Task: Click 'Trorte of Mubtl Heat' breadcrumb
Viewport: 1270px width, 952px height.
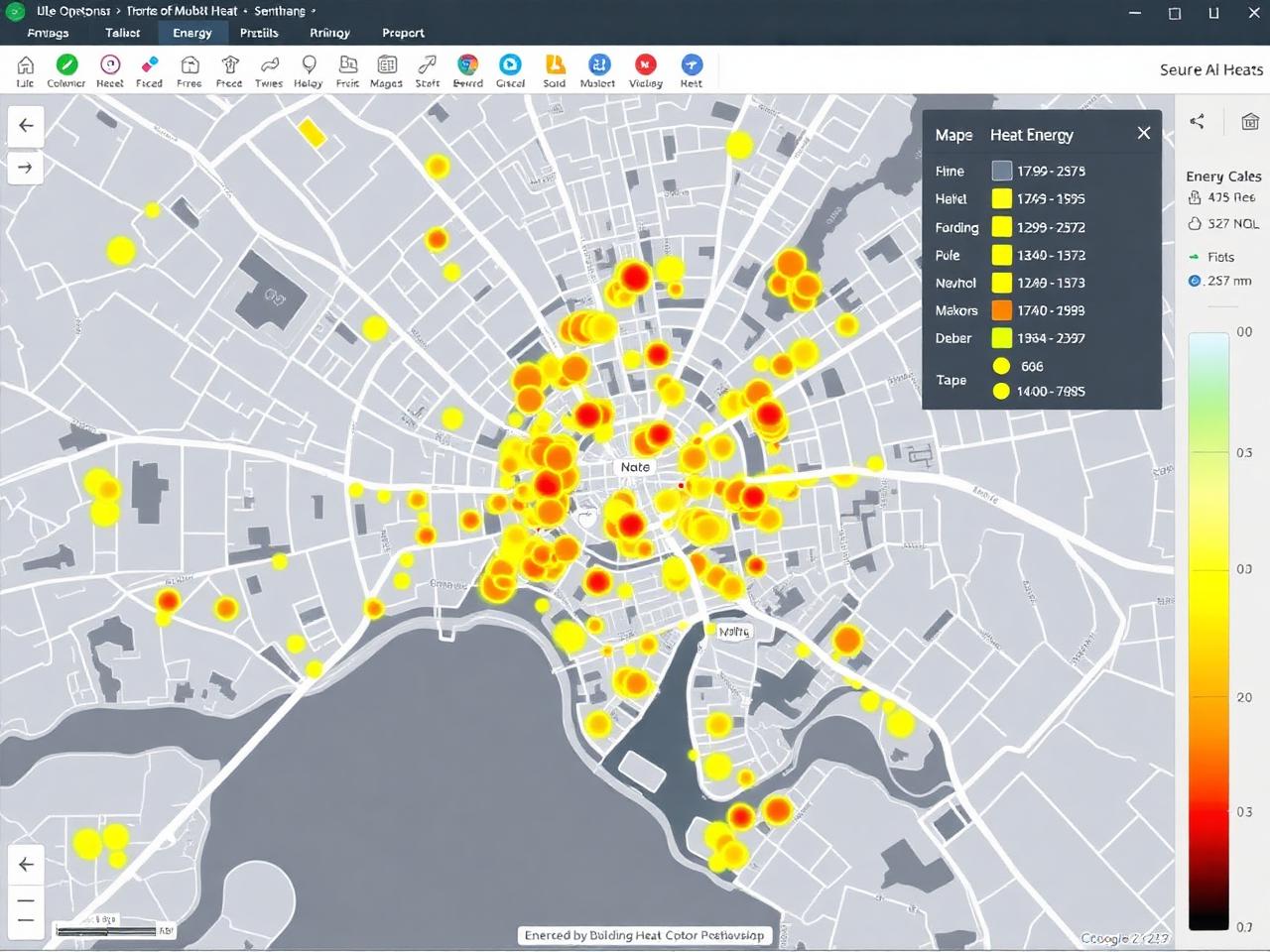Action: click(183, 11)
